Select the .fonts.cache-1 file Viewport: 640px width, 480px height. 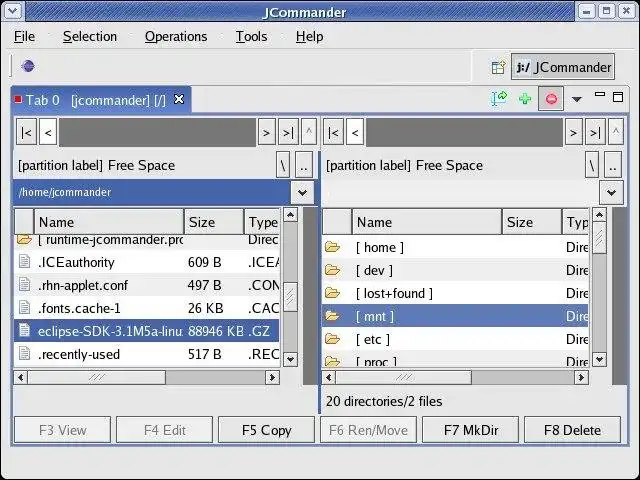click(x=147, y=308)
